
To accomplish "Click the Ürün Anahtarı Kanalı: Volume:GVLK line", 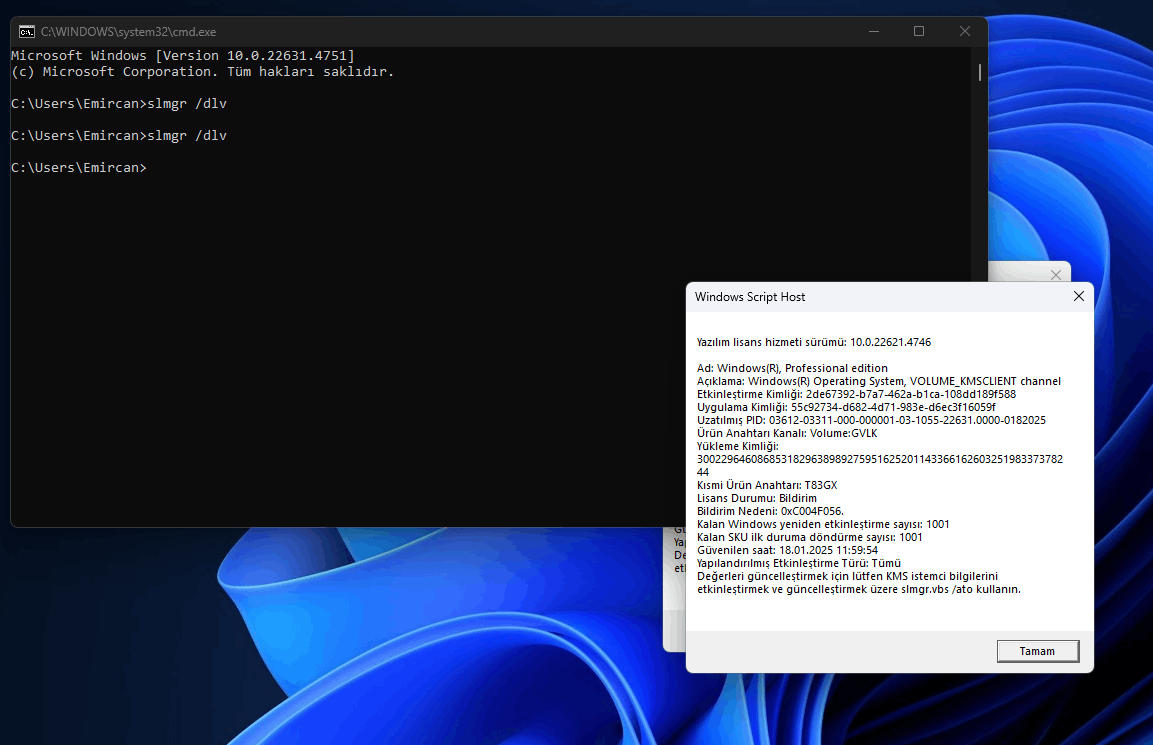I will (787, 433).
